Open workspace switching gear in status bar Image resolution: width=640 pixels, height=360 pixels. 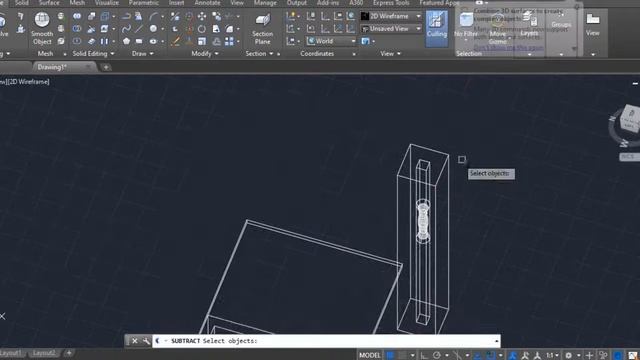[568, 356]
